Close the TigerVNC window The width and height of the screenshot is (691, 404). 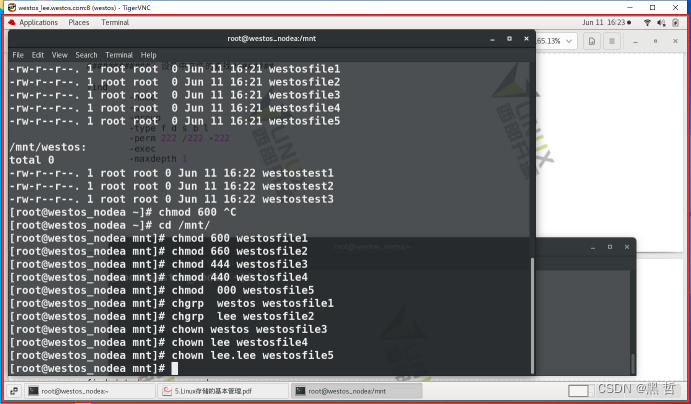click(x=675, y=7)
